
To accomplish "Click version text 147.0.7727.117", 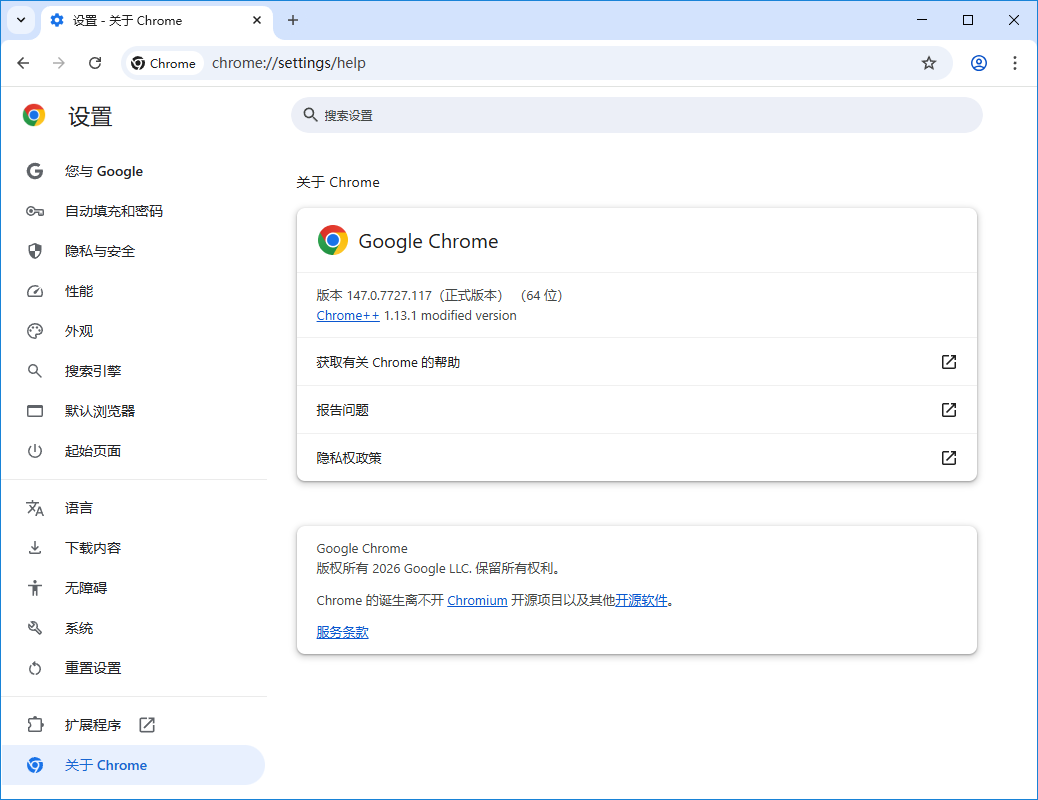I will pos(389,295).
